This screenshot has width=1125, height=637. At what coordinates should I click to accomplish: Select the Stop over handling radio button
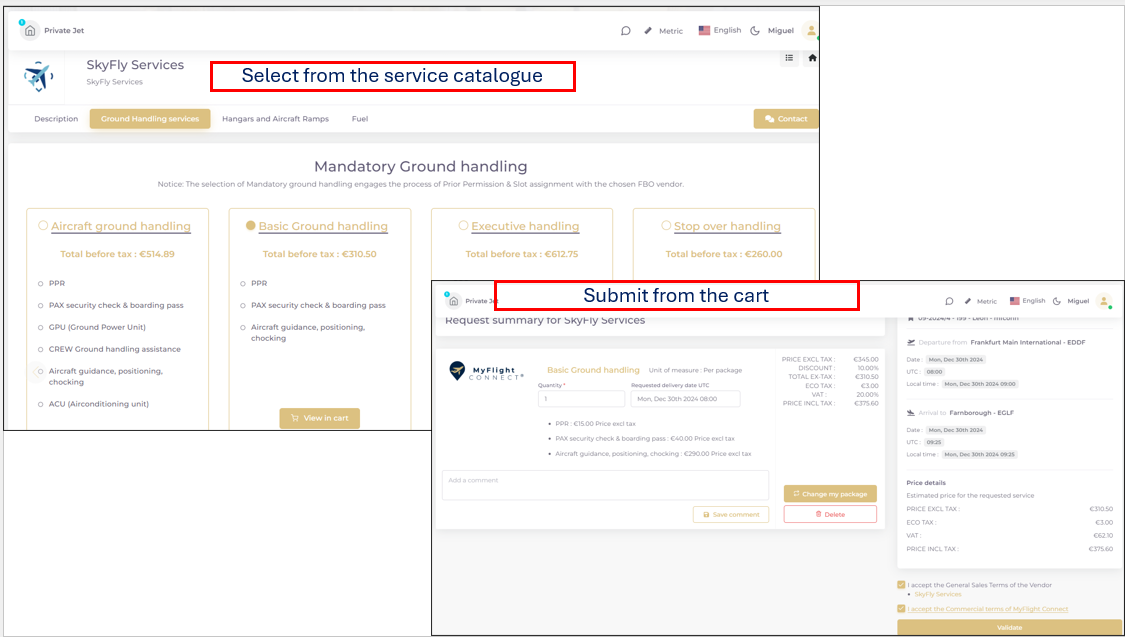[666, 225]
